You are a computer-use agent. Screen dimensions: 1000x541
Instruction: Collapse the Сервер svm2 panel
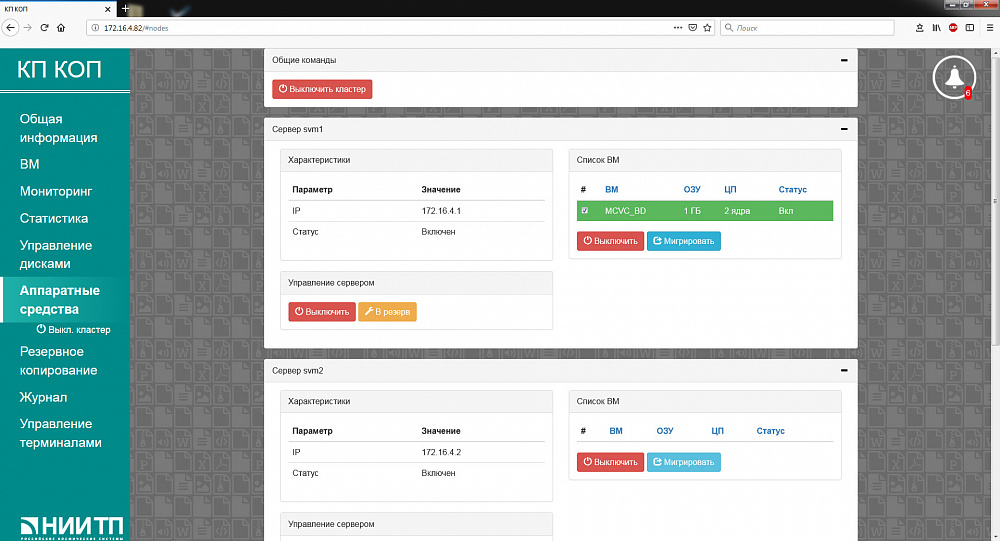[844, 370]
